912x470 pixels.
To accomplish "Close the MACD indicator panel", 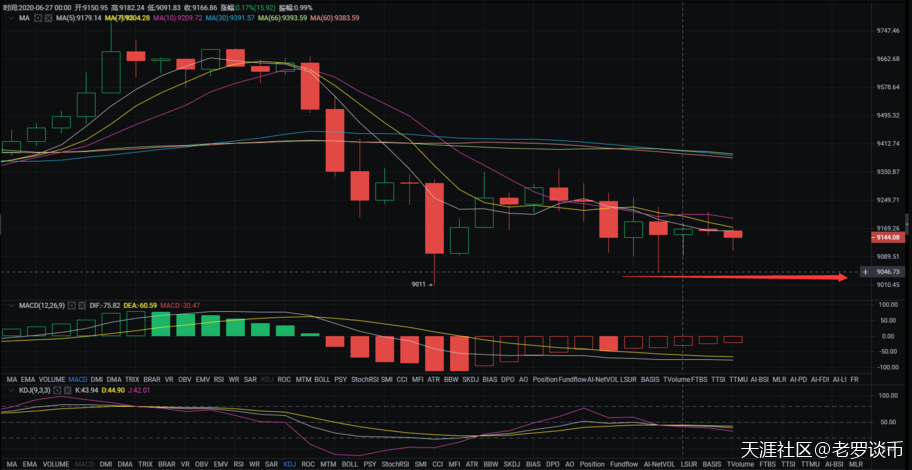I will point(82,304).
